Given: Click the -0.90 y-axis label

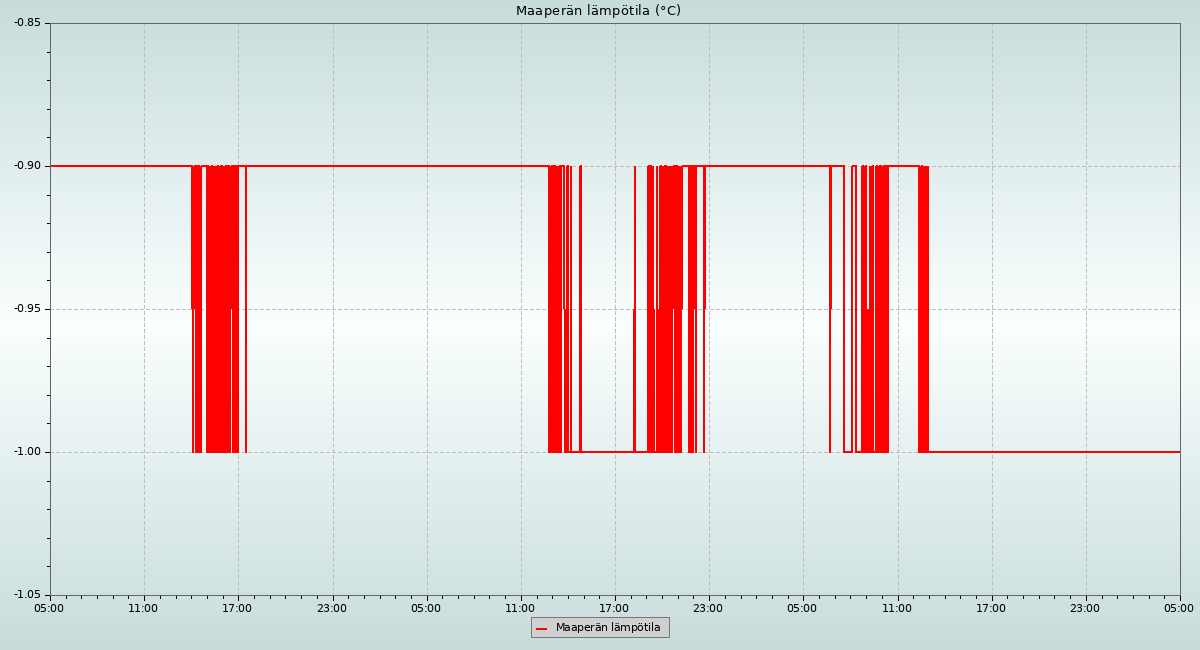Looking at the screenshot, I should (x=27, y=166).
